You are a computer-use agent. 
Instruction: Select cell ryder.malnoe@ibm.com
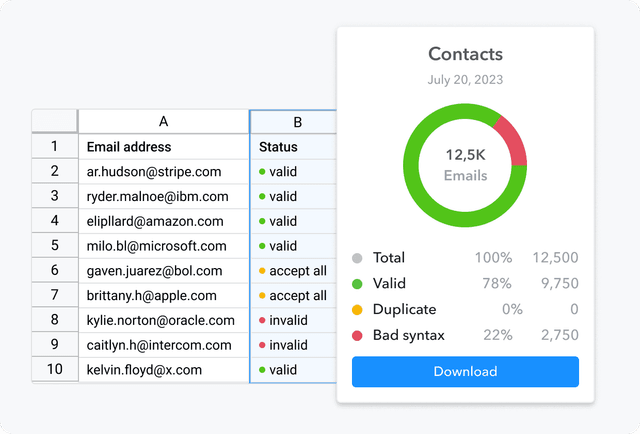(164, 196)
